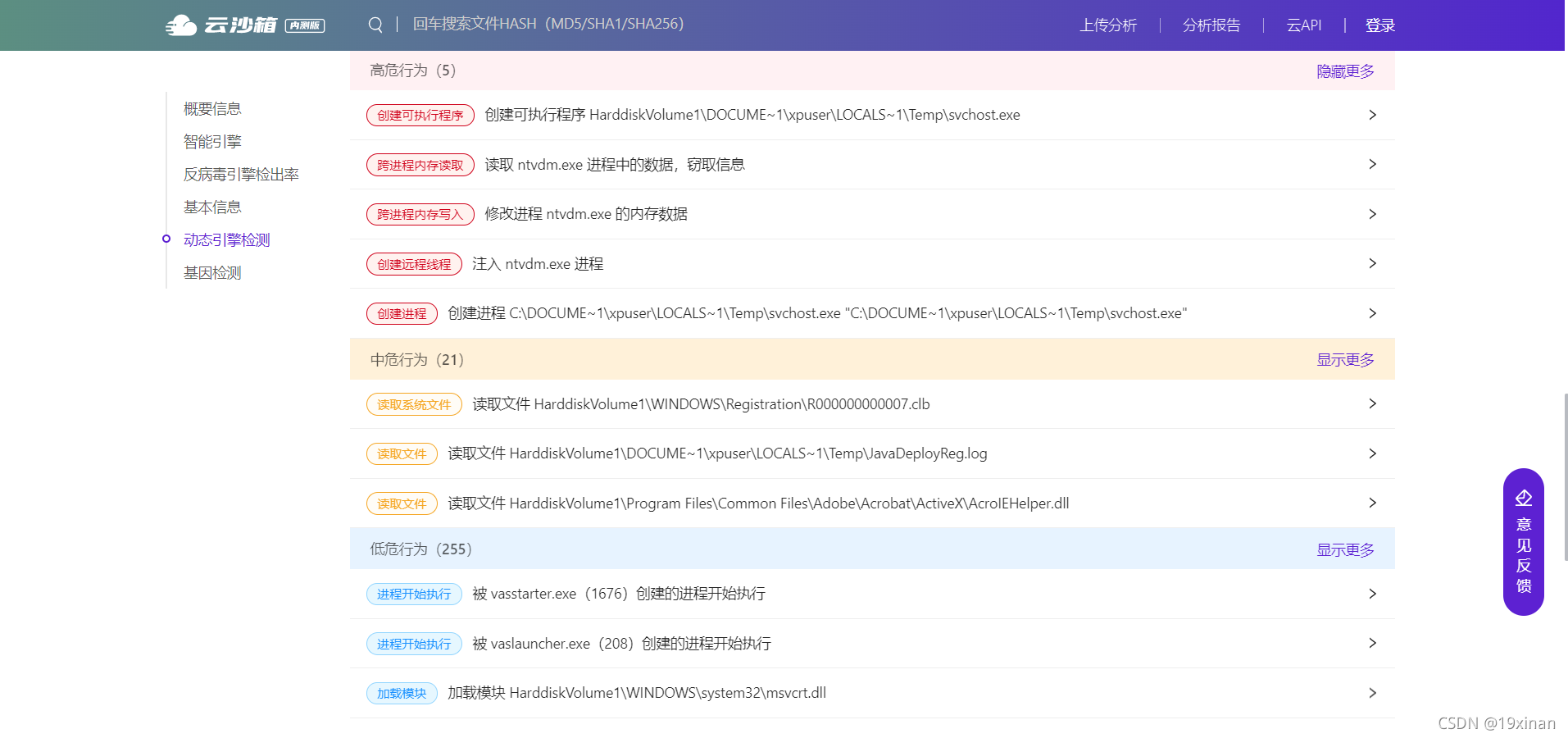Navigate to 概要信息 in sidebar
The width and height of the screenshot is (1568, 738).
[212, 109]
